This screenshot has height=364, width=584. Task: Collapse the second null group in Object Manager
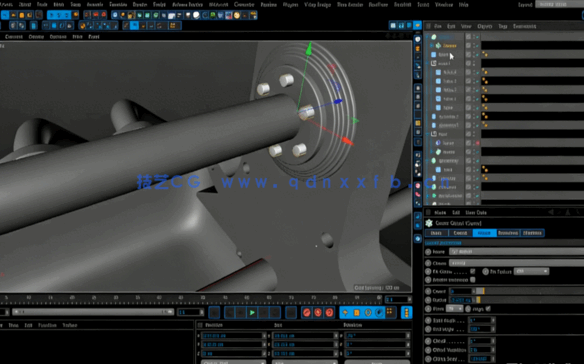click(427, 134)
